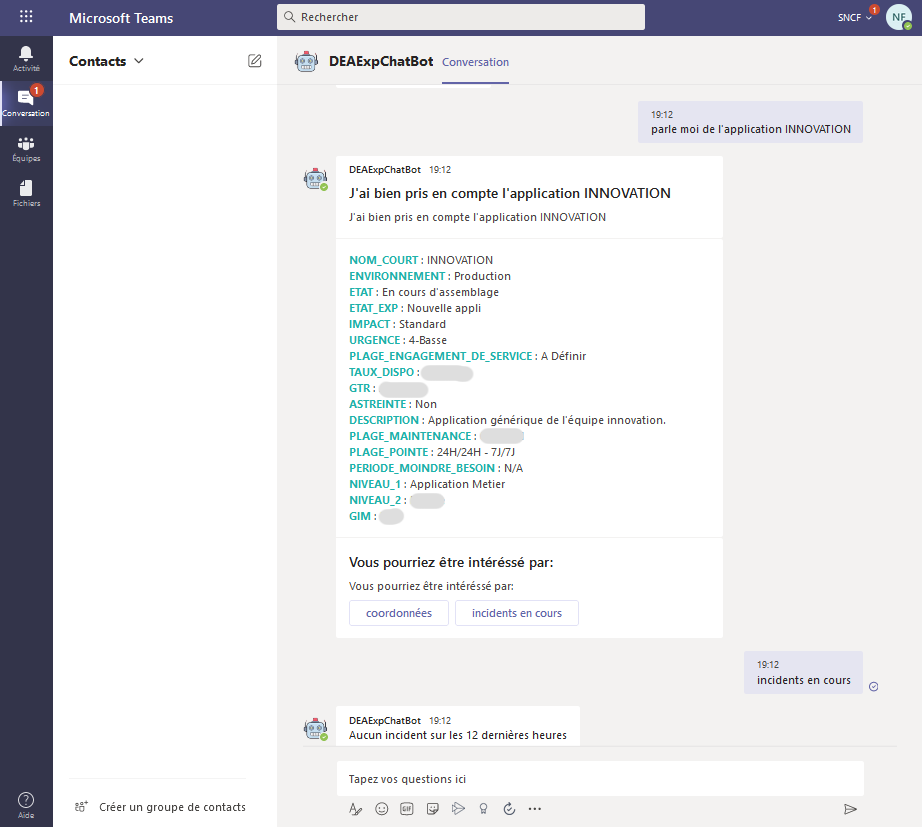This screenshot has width=922, height=827.
Task: Open Aide help menu
Action: 26,805
